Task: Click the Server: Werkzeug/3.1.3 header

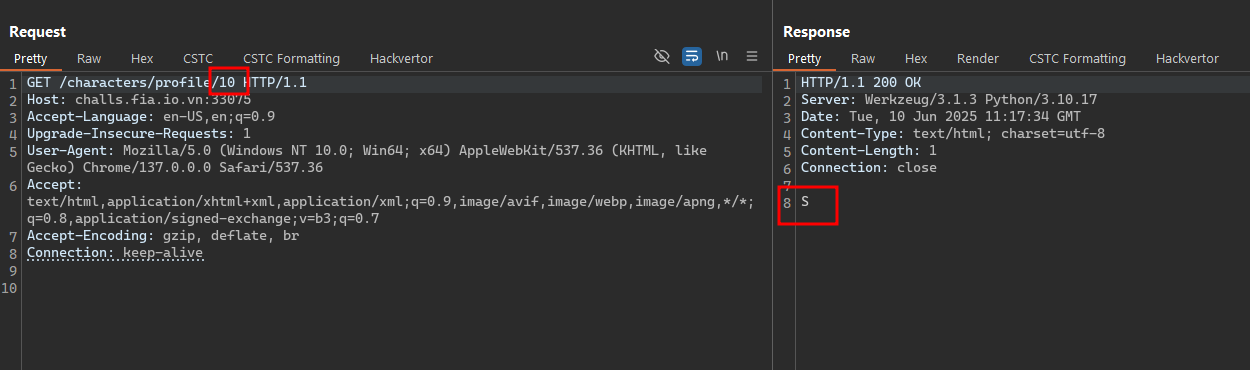Action: click(949, 100)
